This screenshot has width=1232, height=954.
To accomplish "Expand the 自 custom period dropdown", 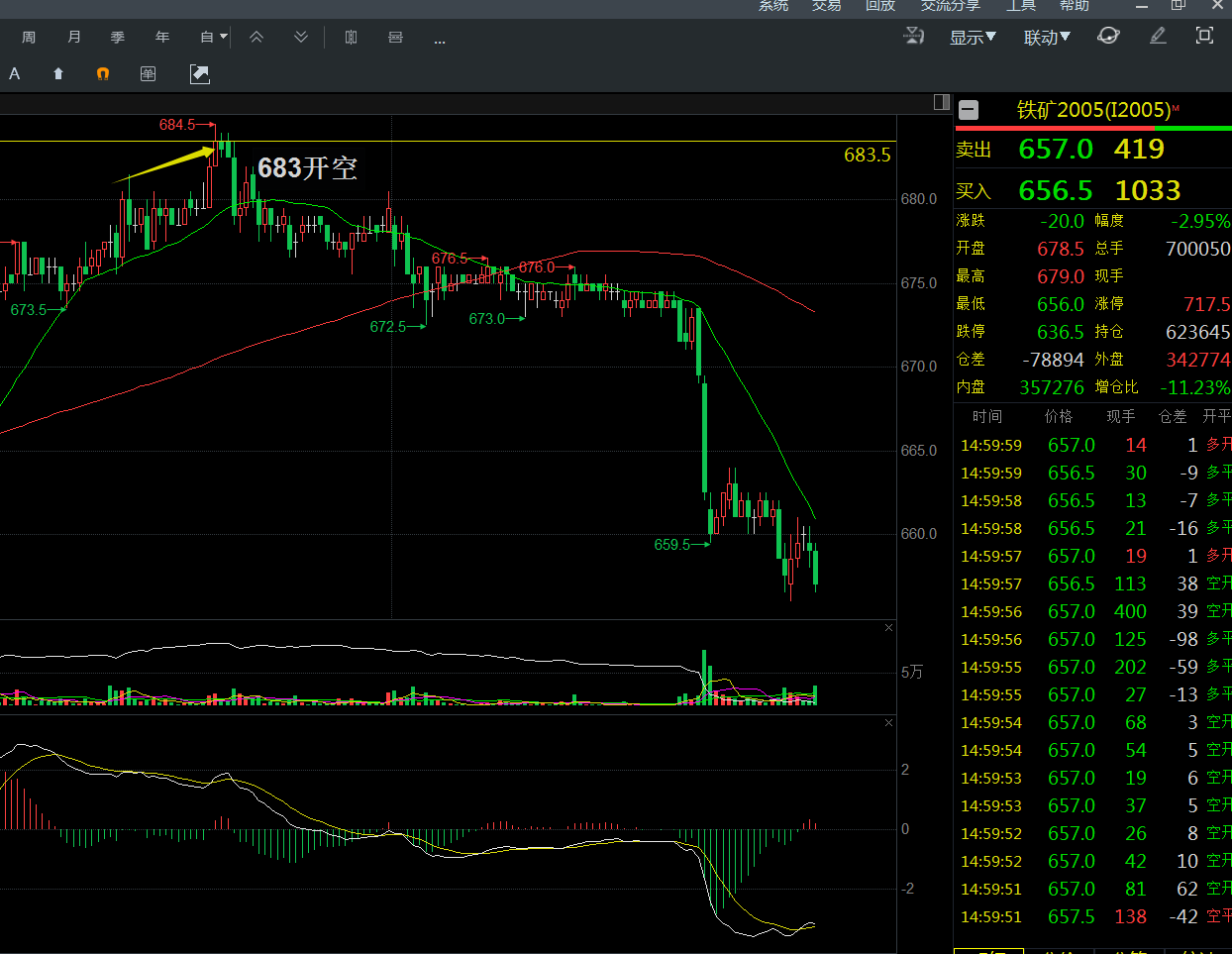I will (x=213, y=37).
